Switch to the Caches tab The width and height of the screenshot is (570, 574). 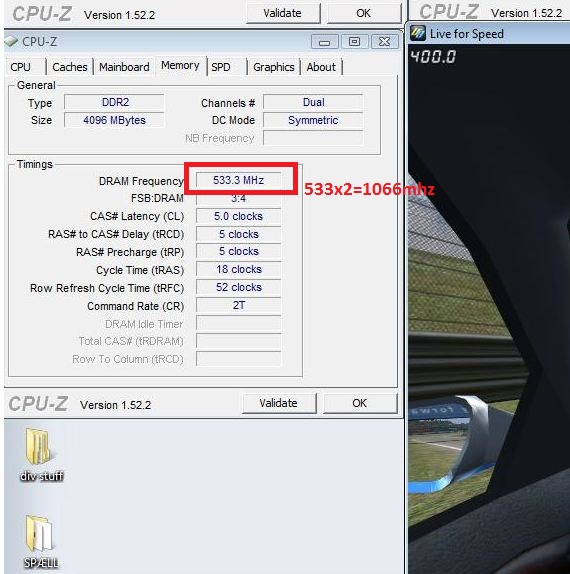[x=70, y=67]
